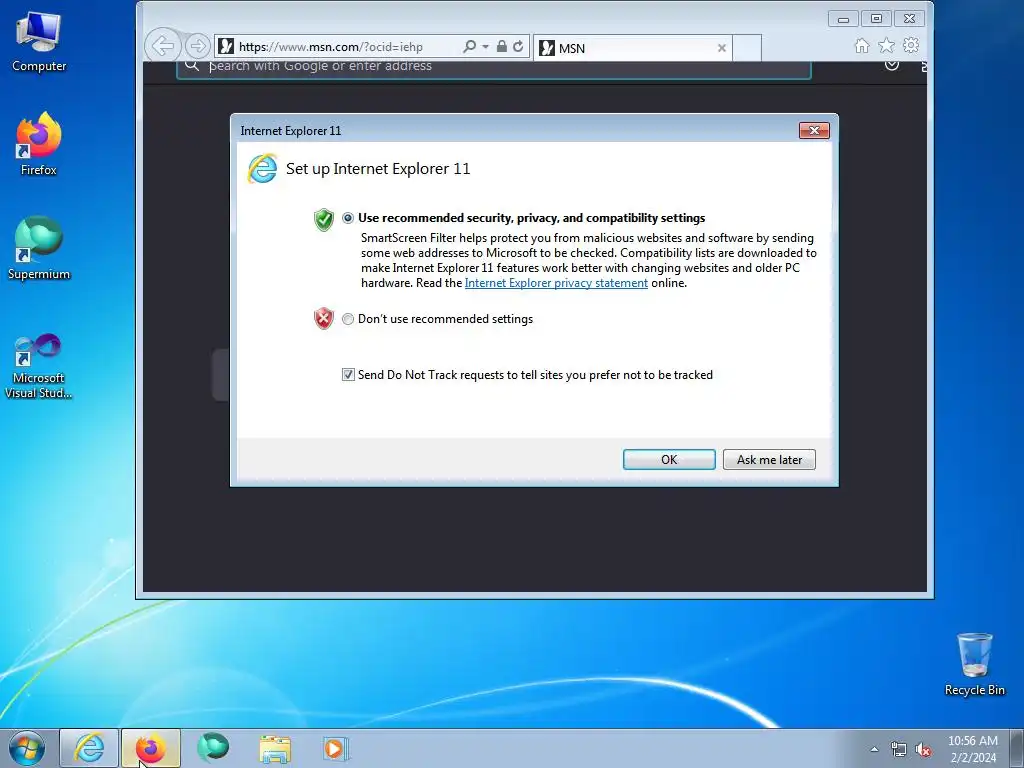Image resolution: width=1024 pixels, height=768 pixels.
Task: Click the Set up Internet Explorer 11 heading
Action: [x=378, y=168]
